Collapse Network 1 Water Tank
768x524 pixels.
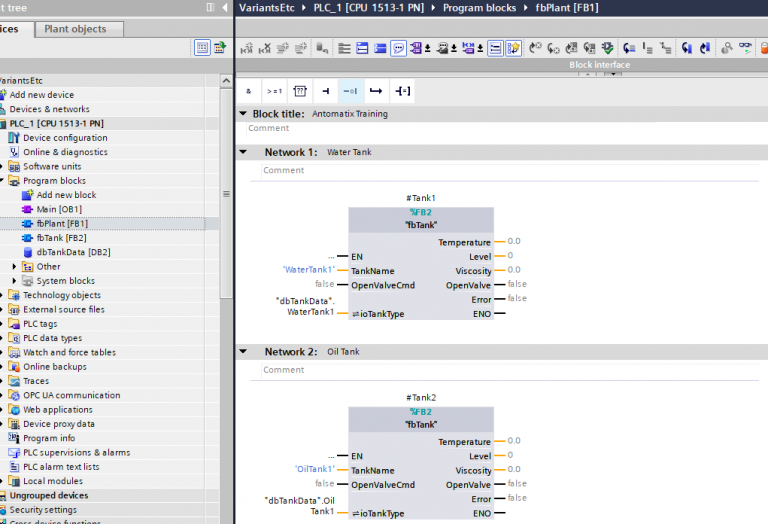point(243,152)
